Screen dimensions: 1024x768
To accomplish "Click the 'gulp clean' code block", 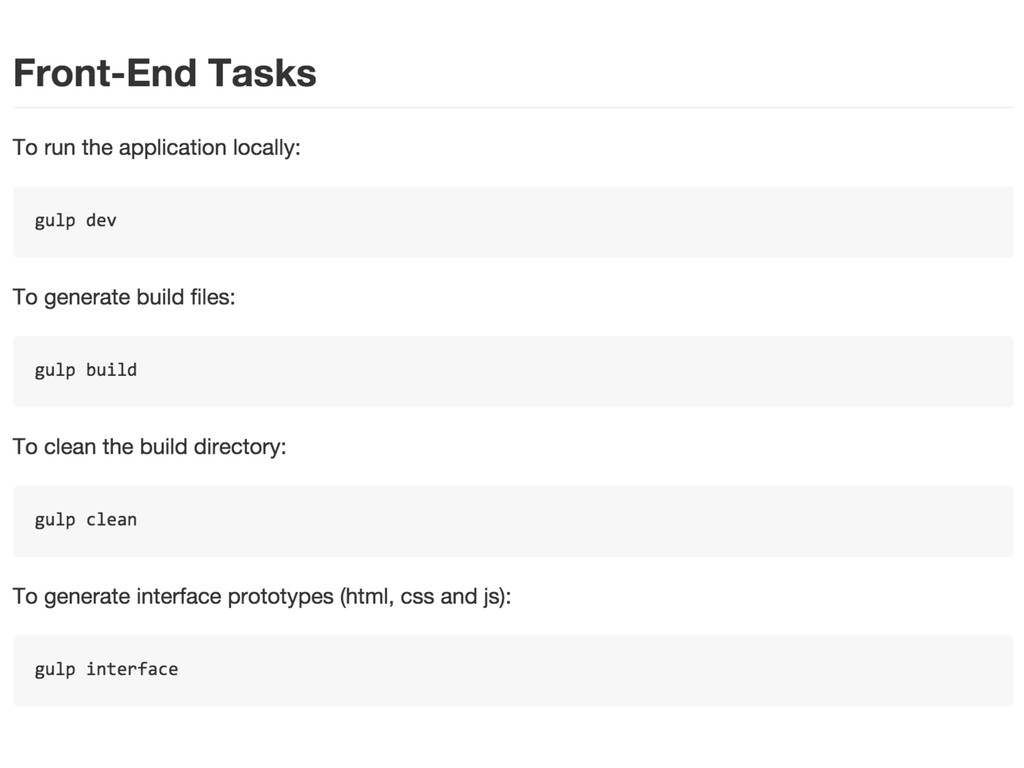I will click(x=513, y=521).
